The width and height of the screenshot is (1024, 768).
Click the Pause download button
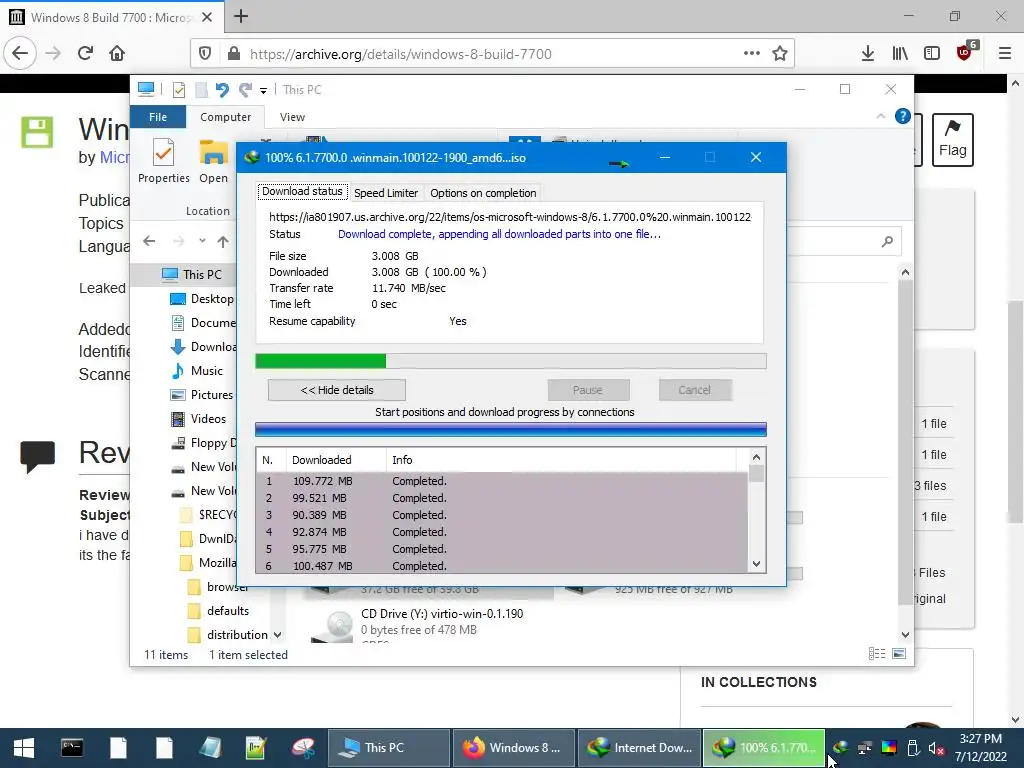point(588,390)
